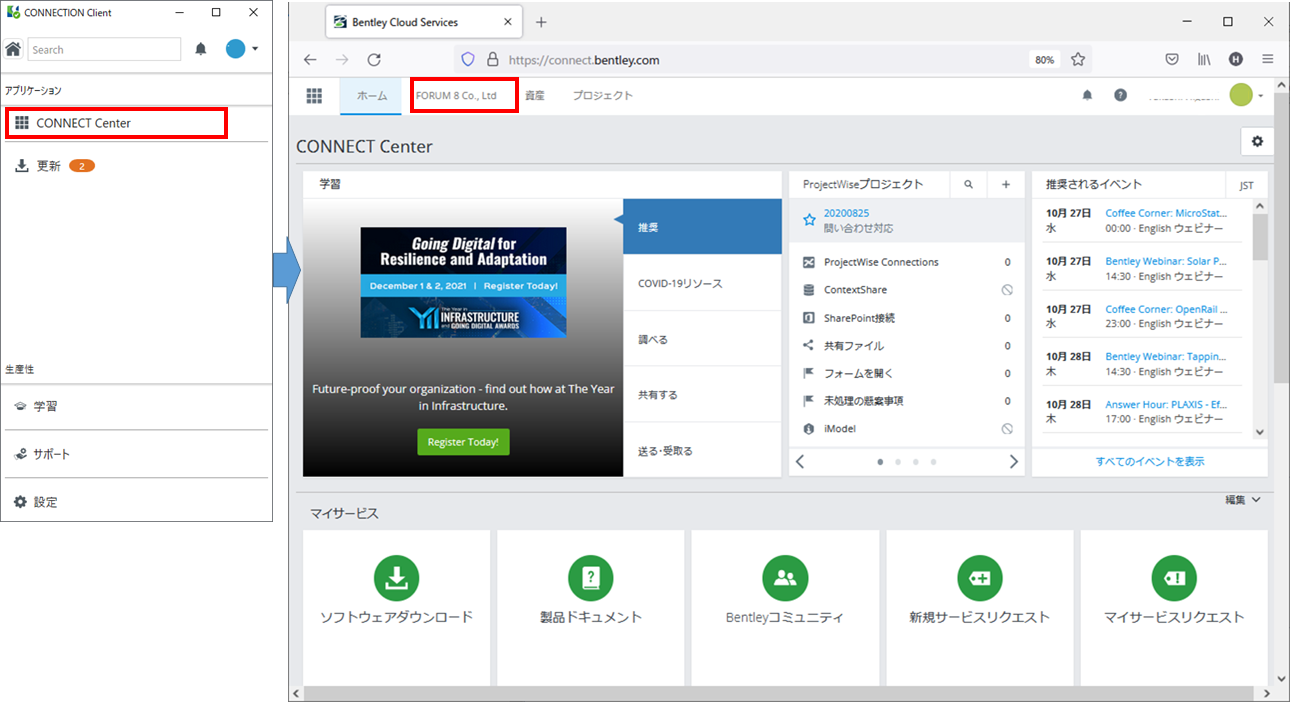Open CONNECT Center application entry
1290x702 pixels.
[x=117, y=123]
